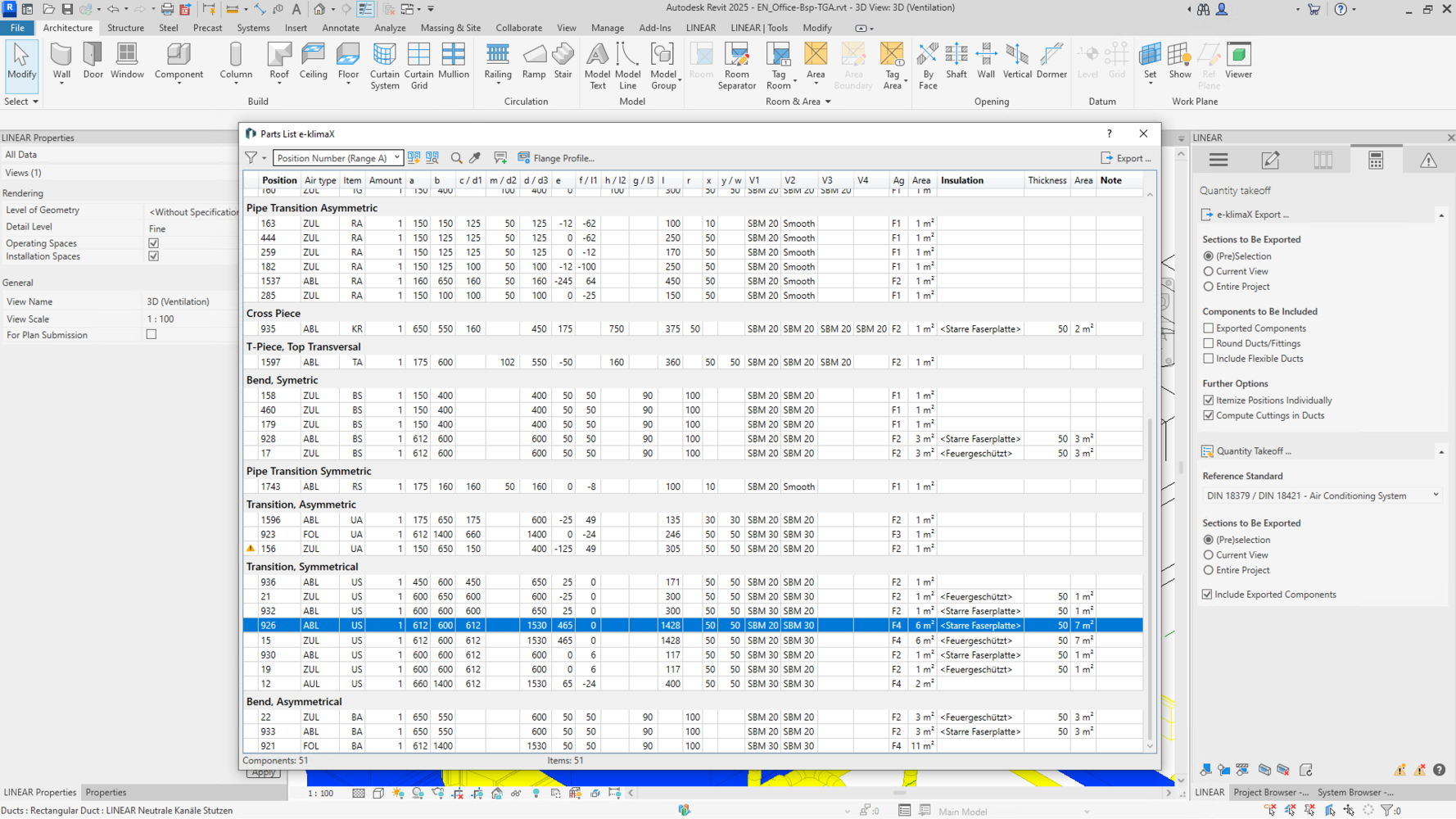Click the Flange Profile button
This screenshot has width=1456, height=819.
556,158
